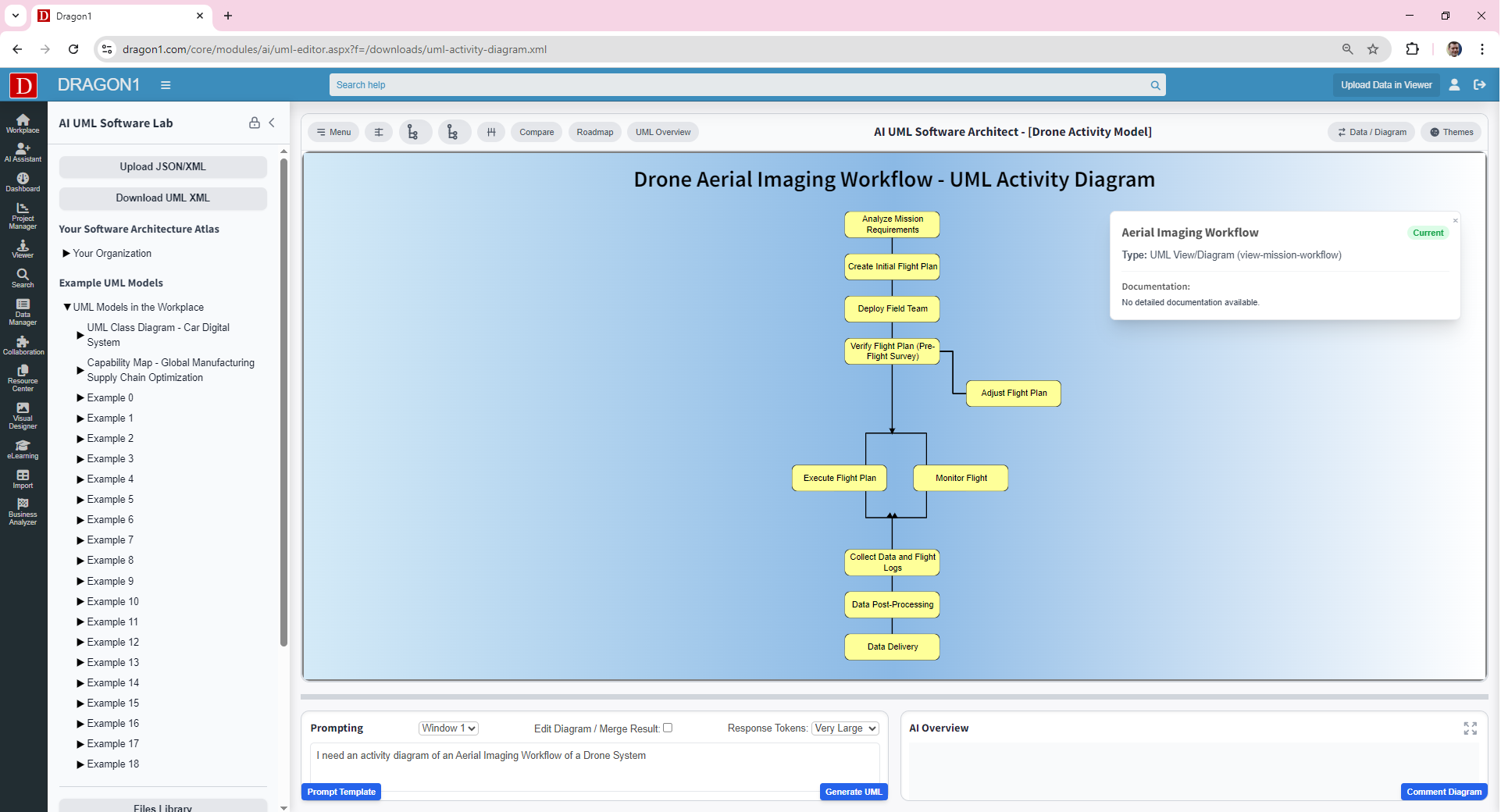Click the lock icon beside AI UML Software Lab
This screenshot has height=812, width=1501.
click(x=254, y=123)
